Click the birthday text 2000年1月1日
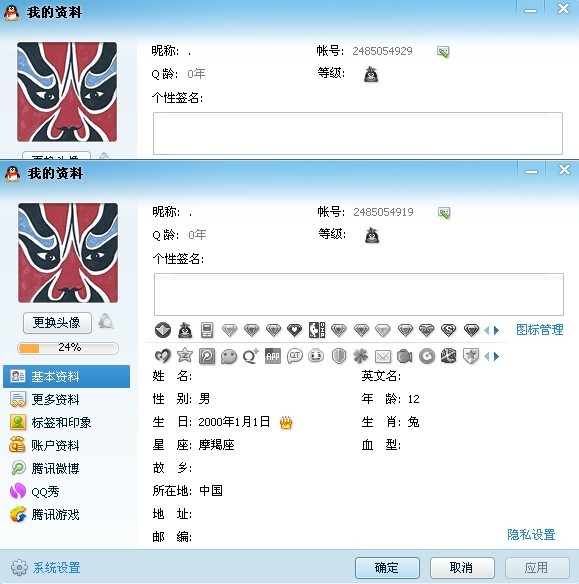 click(x=234, y=422)
